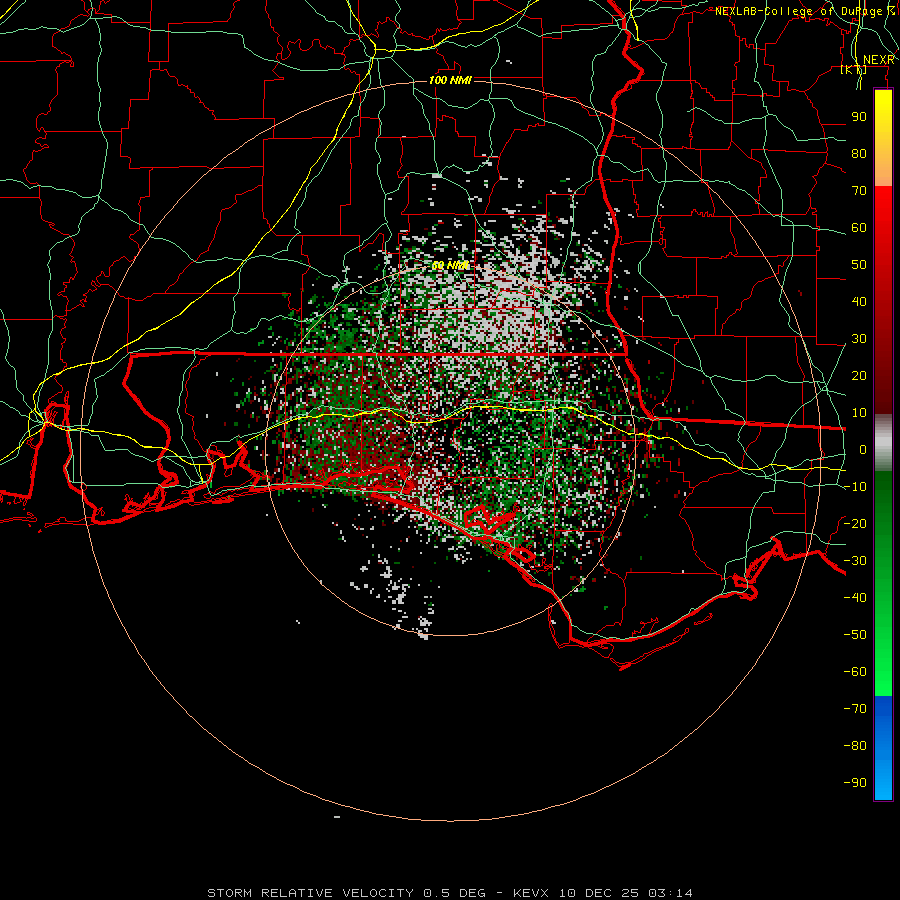Click the NEXLAB-College of DuPage watermark text
900x900 pixels.
[x=805, y=11]
